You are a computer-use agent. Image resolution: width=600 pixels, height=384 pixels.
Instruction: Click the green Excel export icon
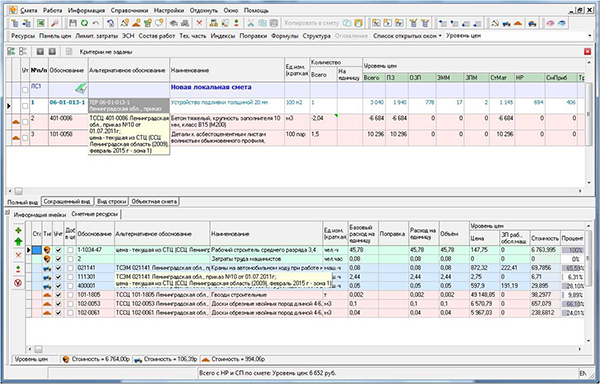tap(41, 23)
